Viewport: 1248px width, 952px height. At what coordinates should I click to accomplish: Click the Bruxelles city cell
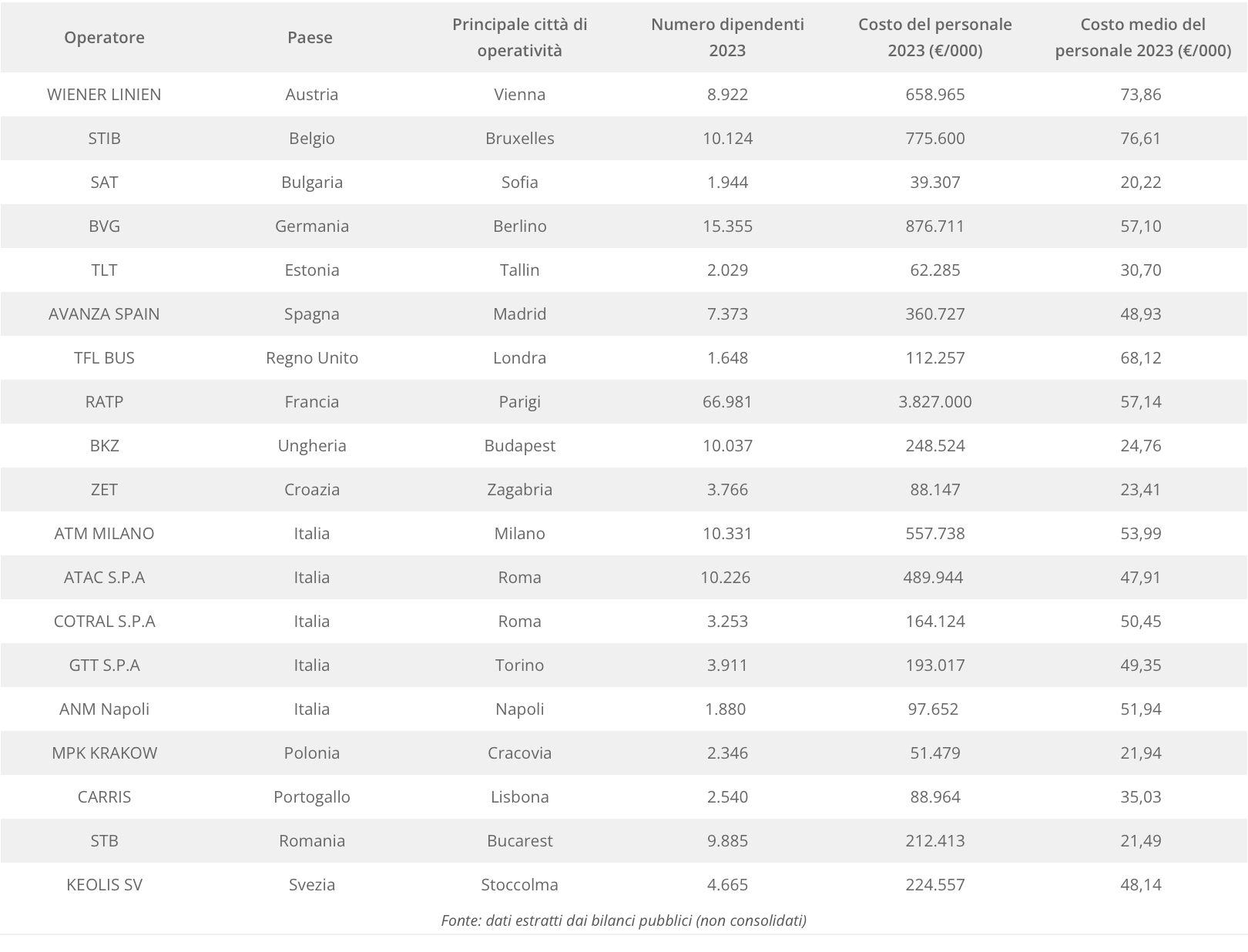pos(519,138)
